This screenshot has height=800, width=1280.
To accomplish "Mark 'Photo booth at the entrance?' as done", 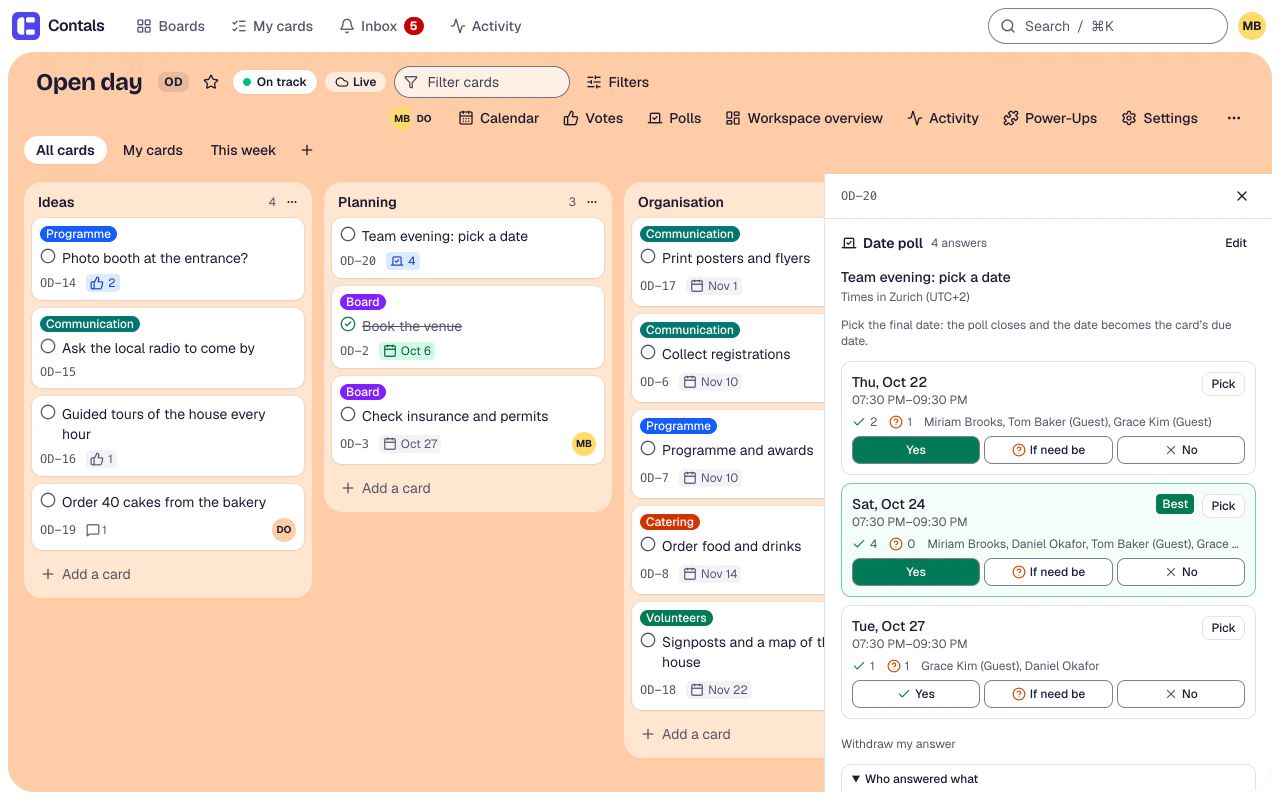I will pyautogui.click(x=48, y=257).
